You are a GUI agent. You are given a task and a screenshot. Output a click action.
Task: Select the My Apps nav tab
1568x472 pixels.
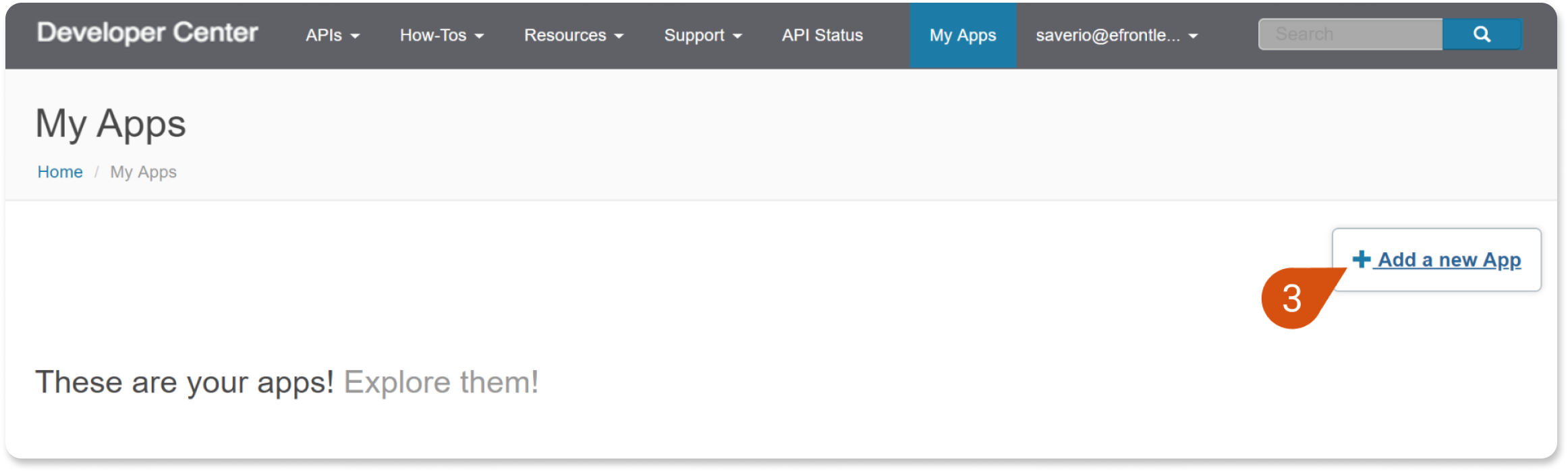[963, 35]
